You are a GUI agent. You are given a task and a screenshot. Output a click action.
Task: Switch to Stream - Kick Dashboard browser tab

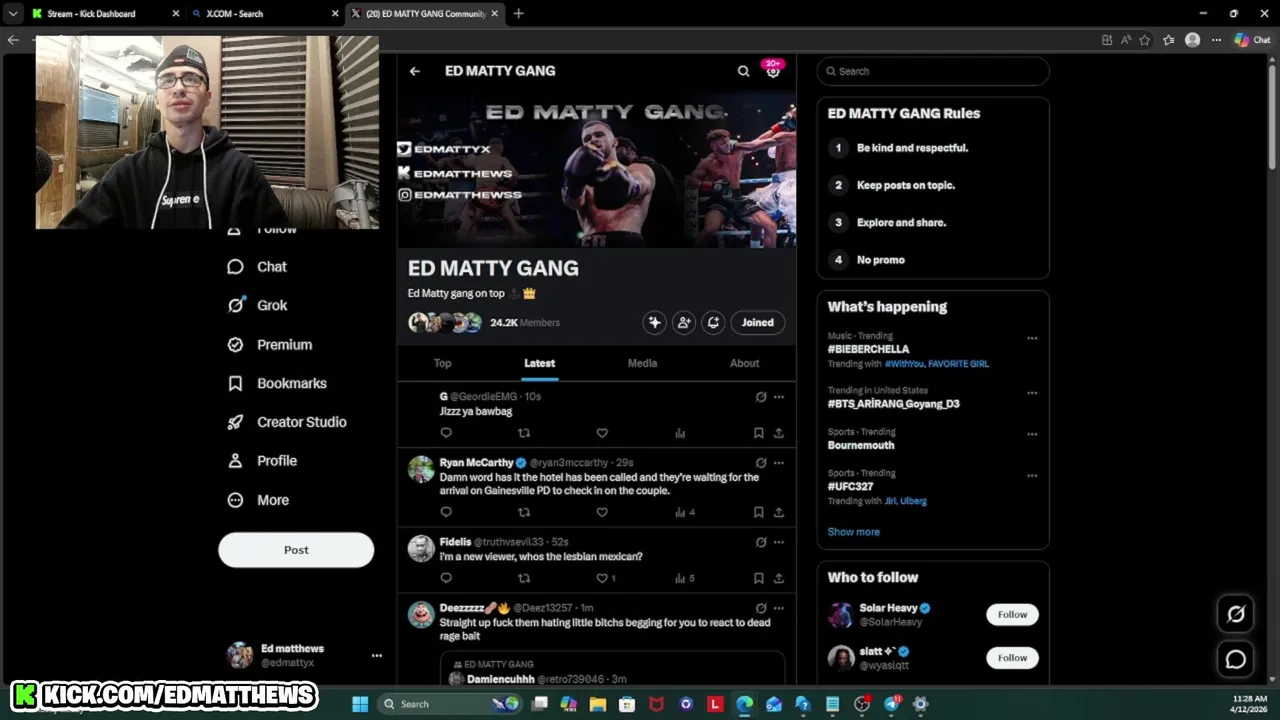pyautogui.click(x=104, y=14)
